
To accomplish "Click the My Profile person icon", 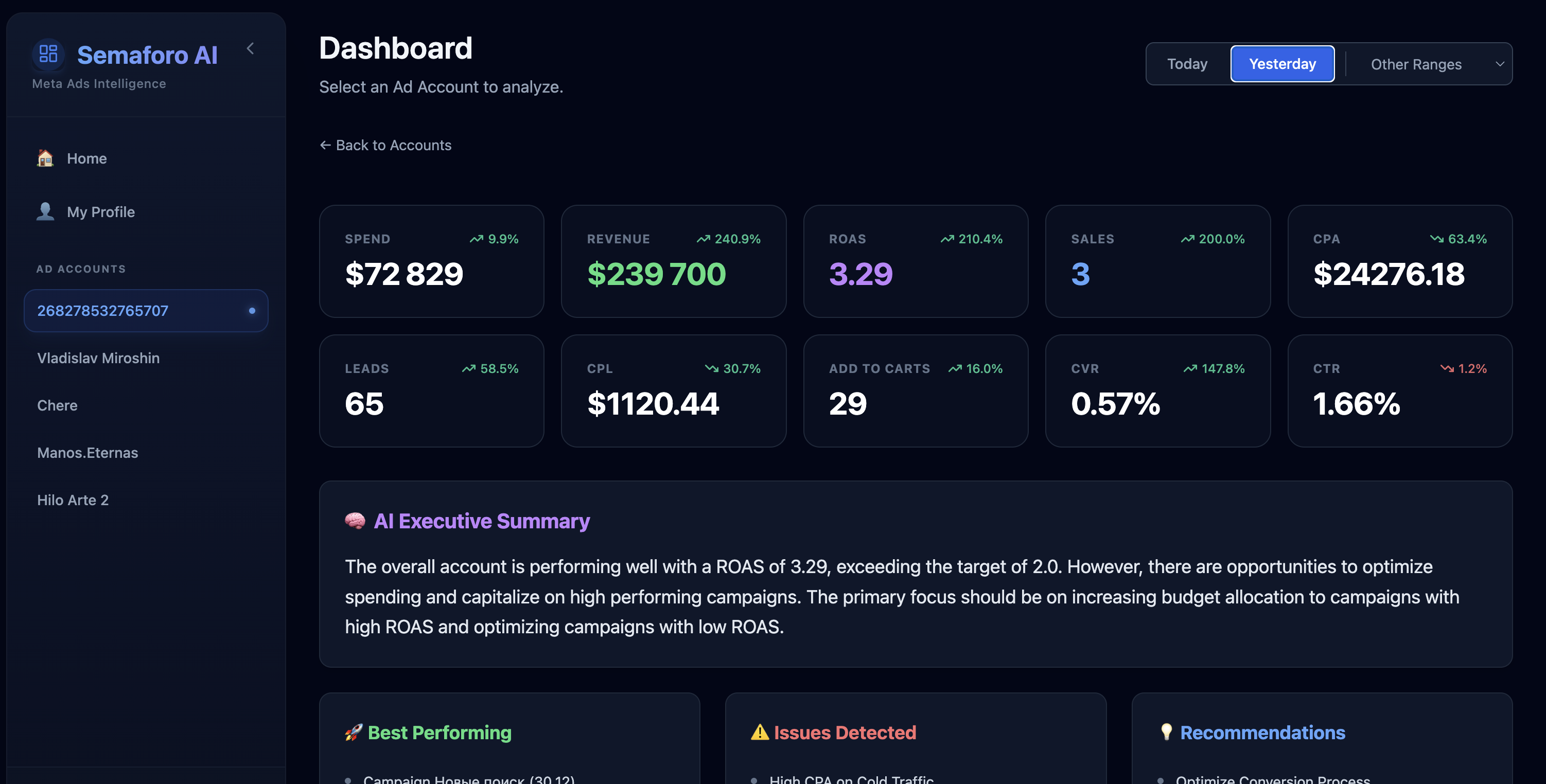I will [x=45, y=212].
